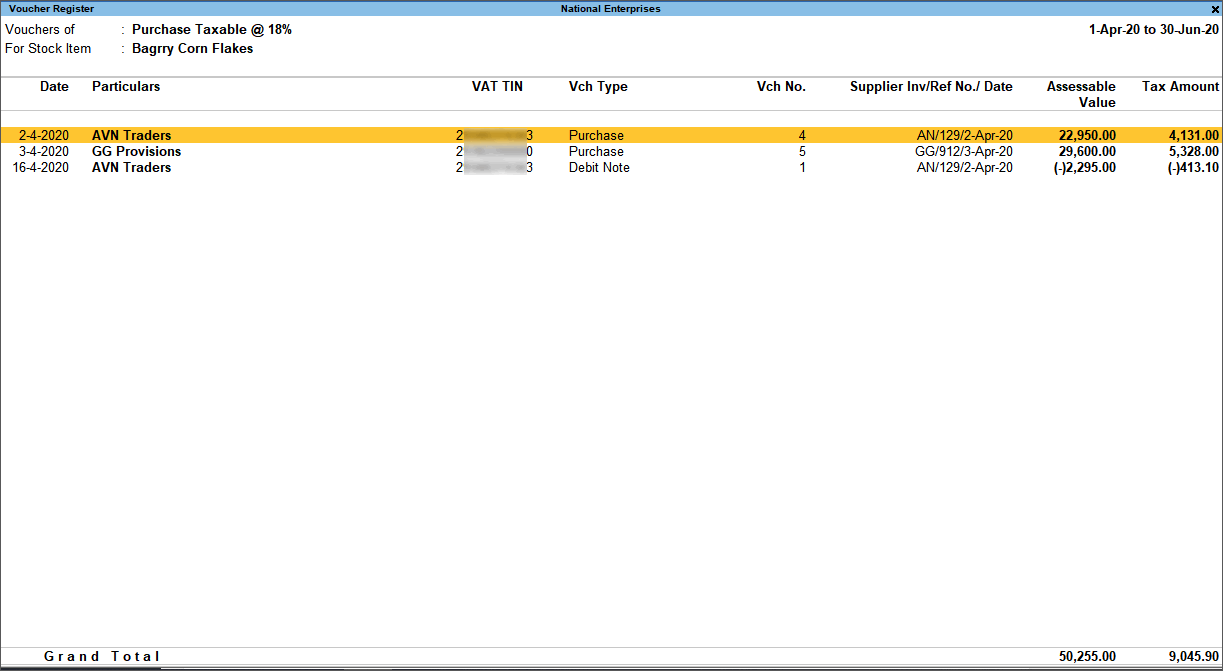Click tax amount (-)413.10
The image size is (1223, 671).
(1193, 167)
